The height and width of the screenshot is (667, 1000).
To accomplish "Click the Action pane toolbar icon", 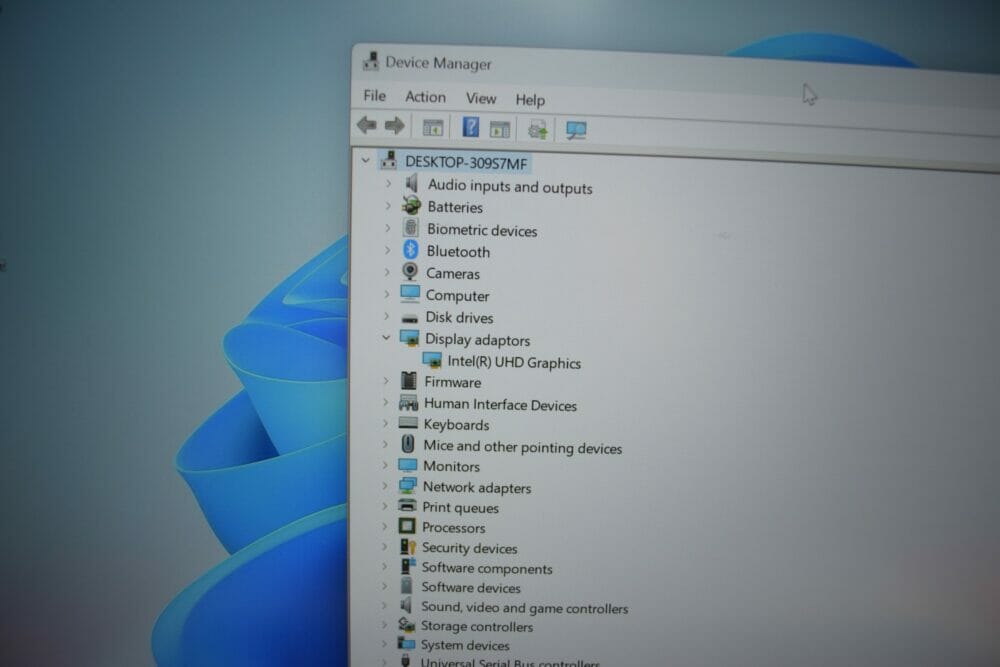I will [499, 129].
